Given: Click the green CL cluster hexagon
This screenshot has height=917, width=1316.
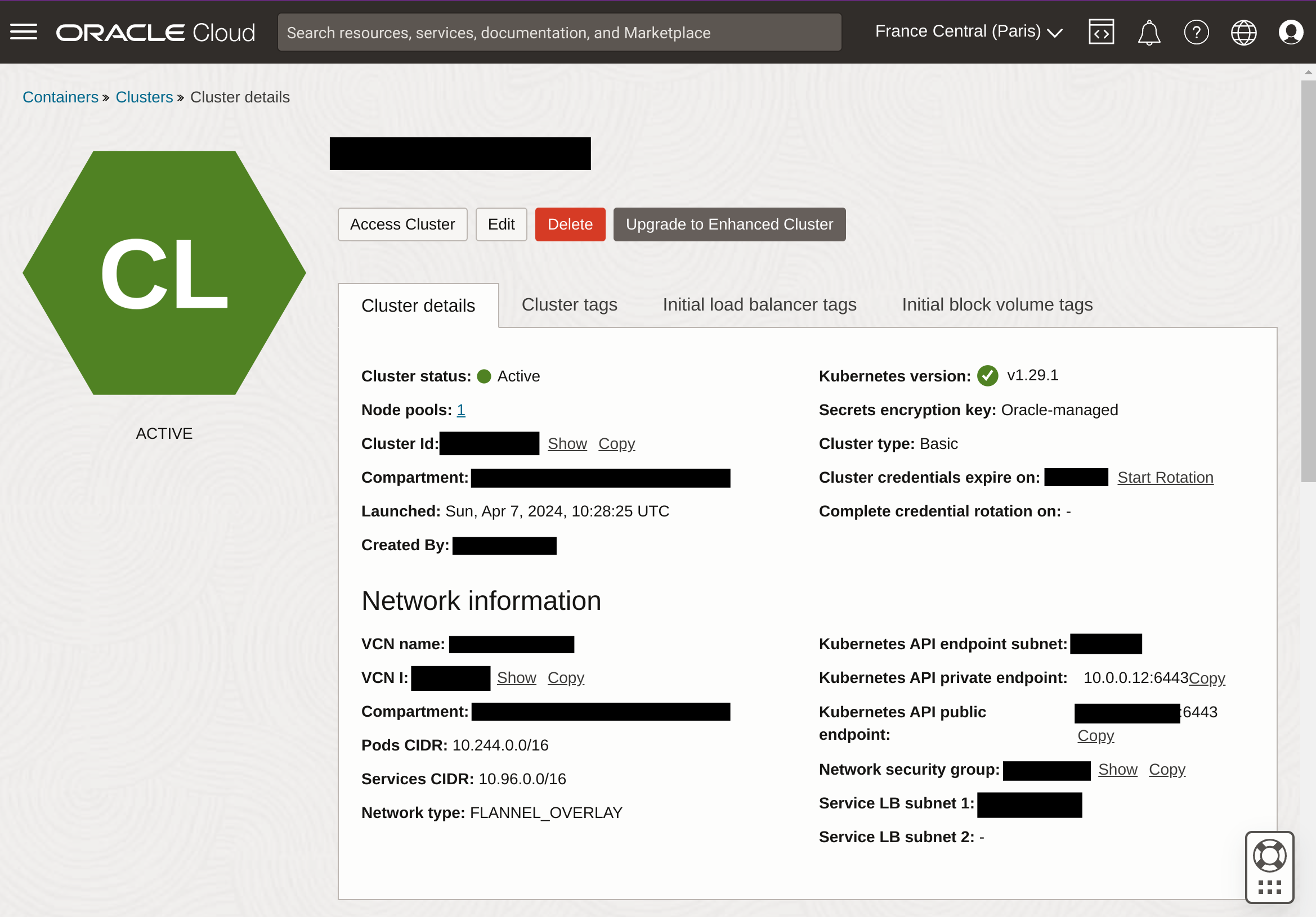Looking at the screenshot, I should [x=164, y=273].
